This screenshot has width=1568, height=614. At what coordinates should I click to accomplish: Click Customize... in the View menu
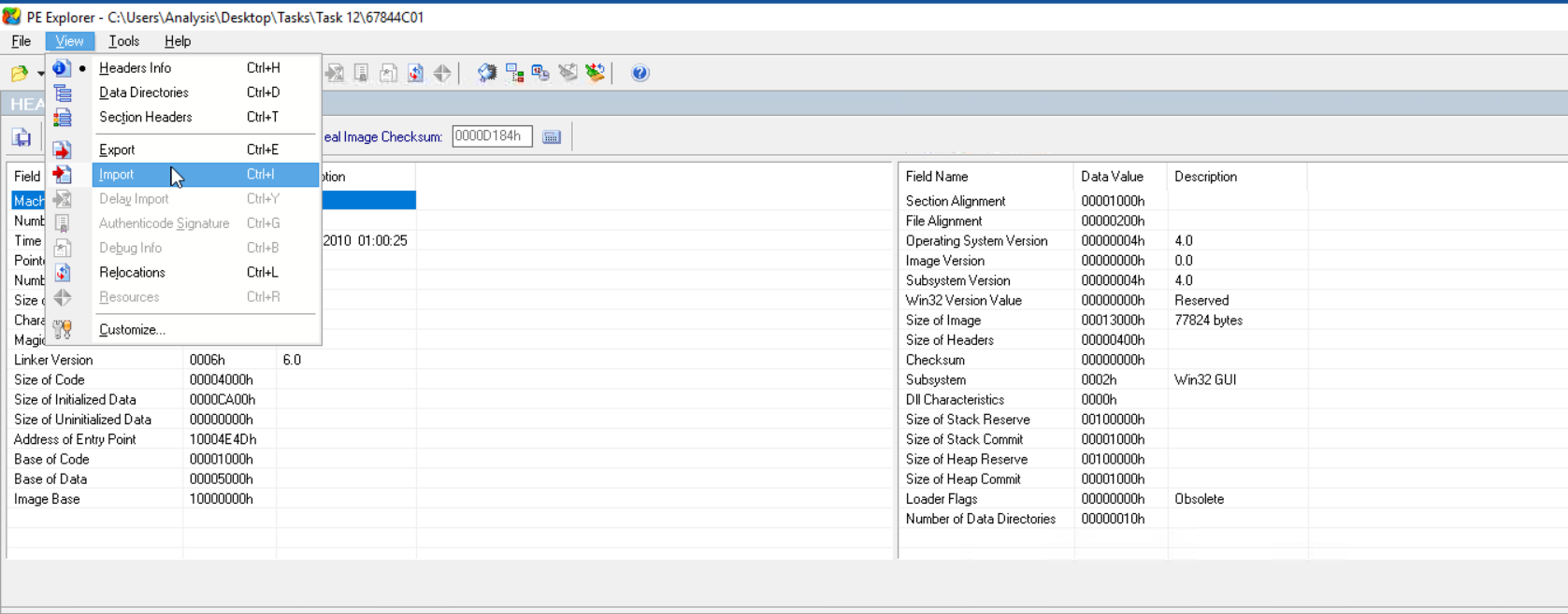[x=132, y=330]
